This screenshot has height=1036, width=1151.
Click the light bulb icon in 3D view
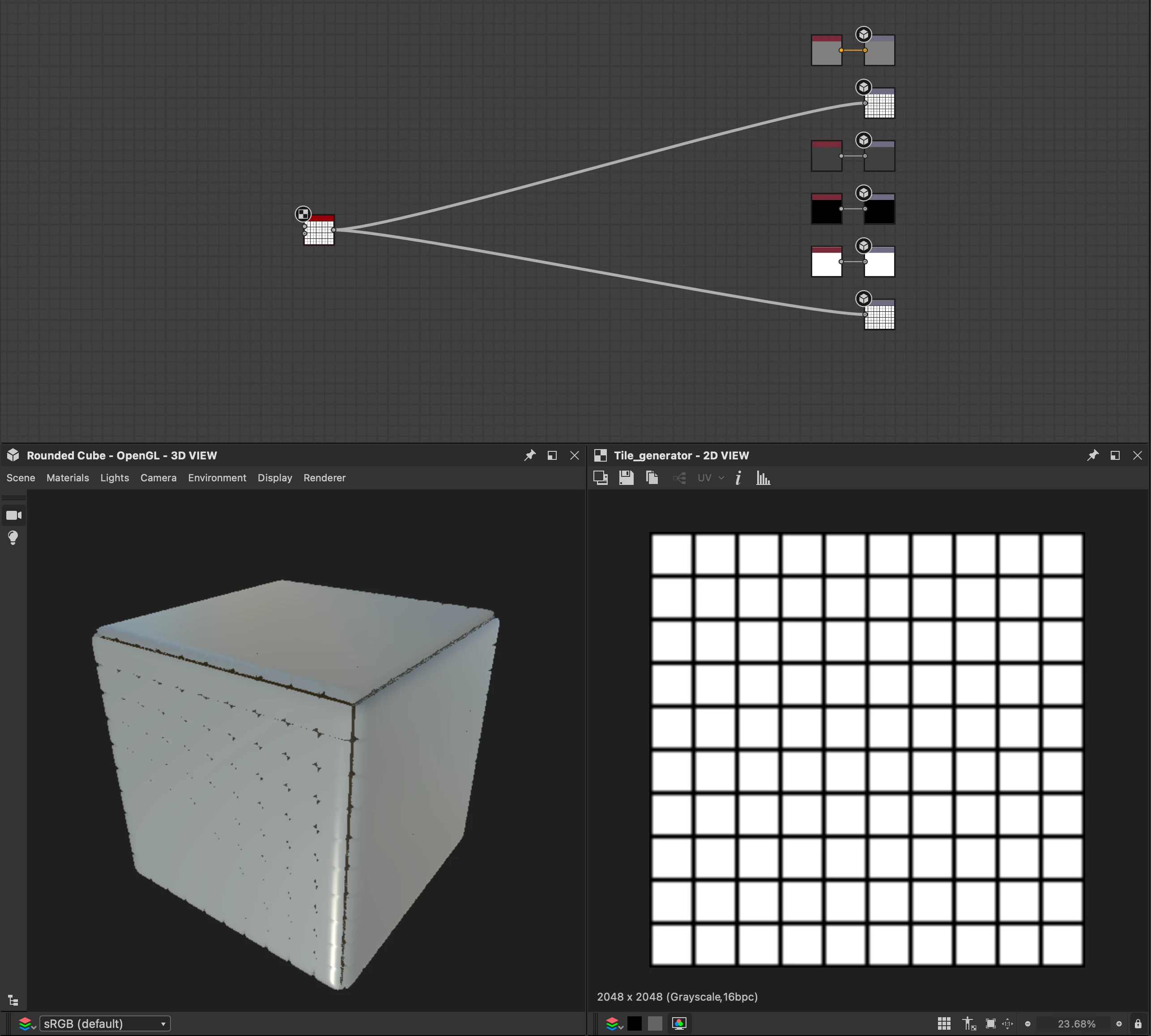[13, 537]
